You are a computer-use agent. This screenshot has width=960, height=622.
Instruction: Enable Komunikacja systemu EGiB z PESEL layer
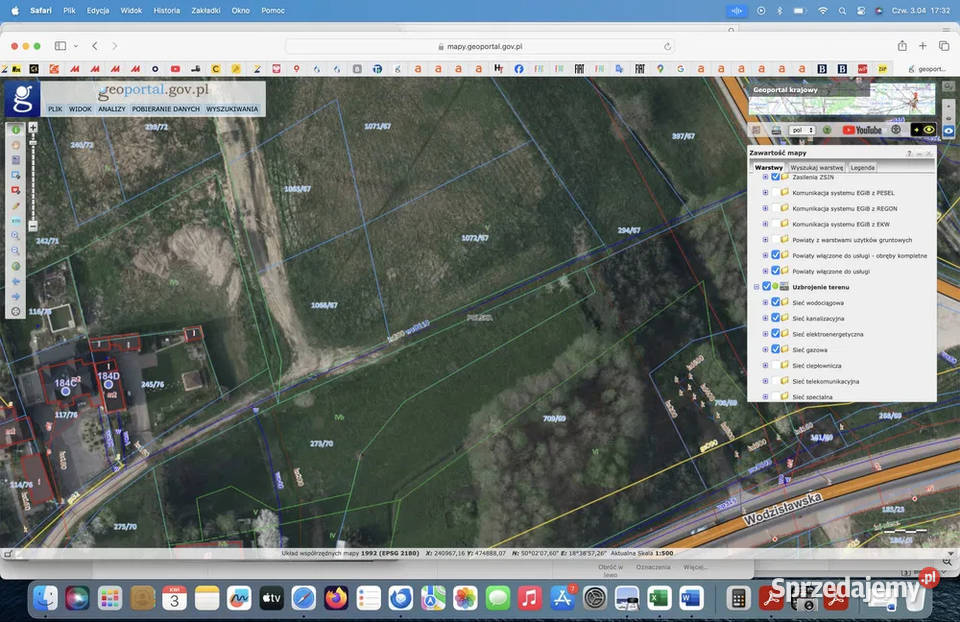pyautogui.click(x=775, y=192)
